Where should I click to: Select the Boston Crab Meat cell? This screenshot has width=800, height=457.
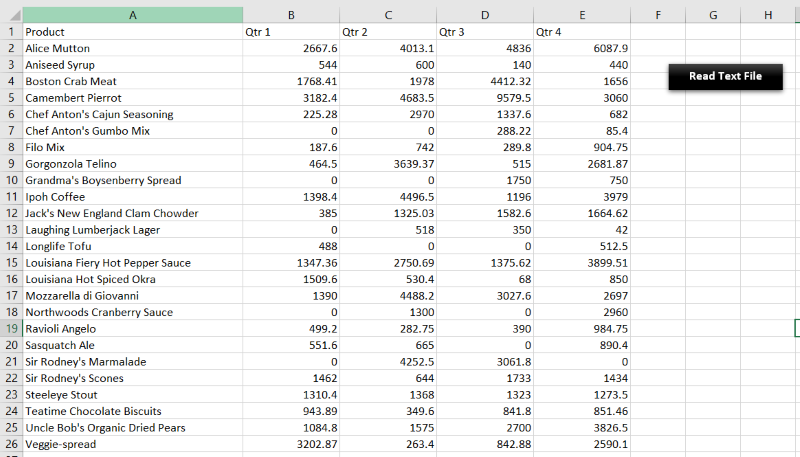[x=133, y=81]
